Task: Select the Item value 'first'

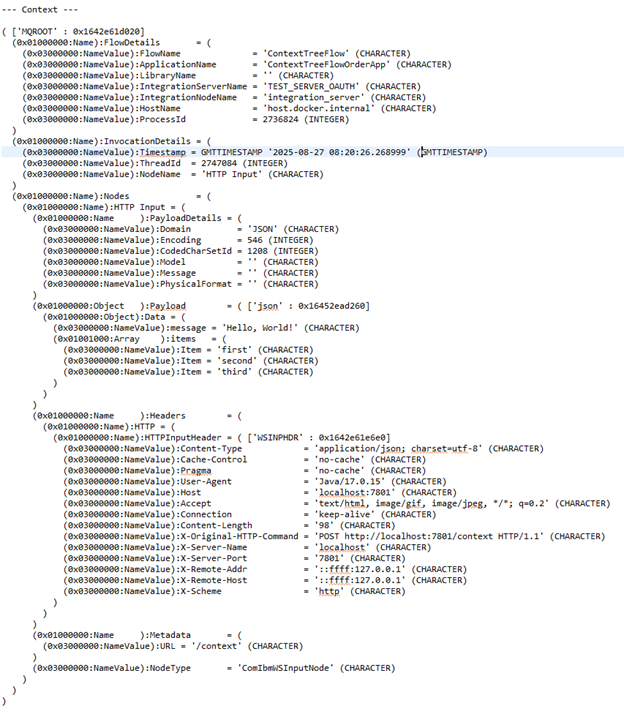Action: tap(234, 350)
